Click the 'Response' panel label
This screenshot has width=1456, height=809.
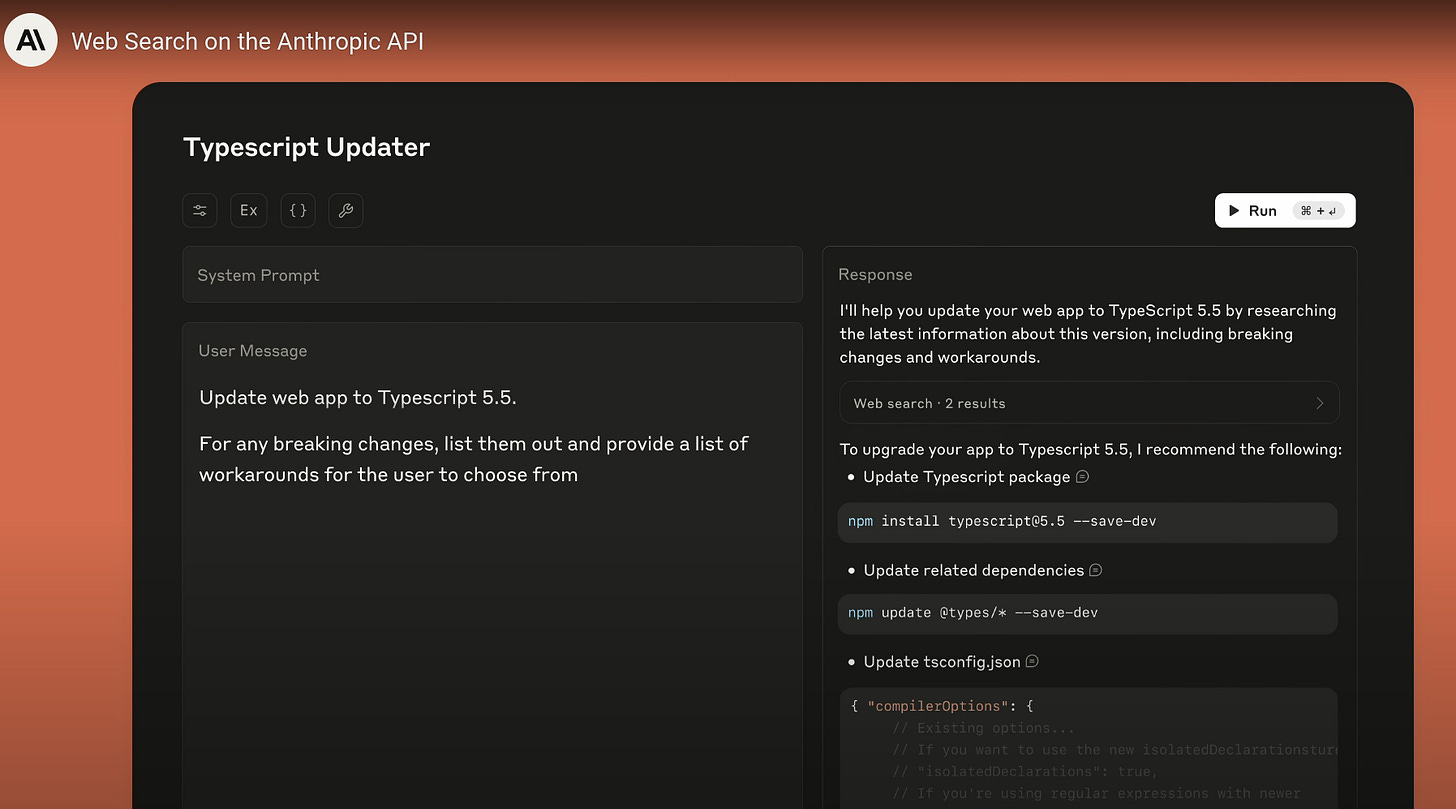[x=875, y=274]
